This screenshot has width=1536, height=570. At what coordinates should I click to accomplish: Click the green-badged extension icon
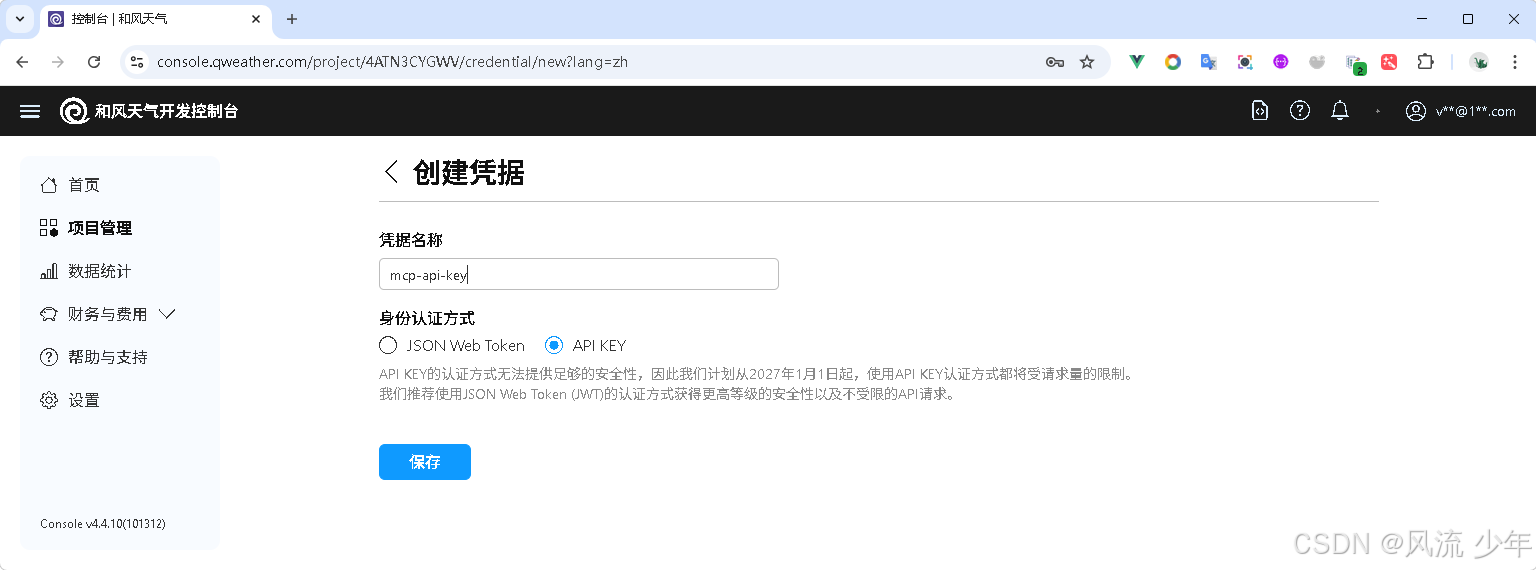tap(1354, 63)
